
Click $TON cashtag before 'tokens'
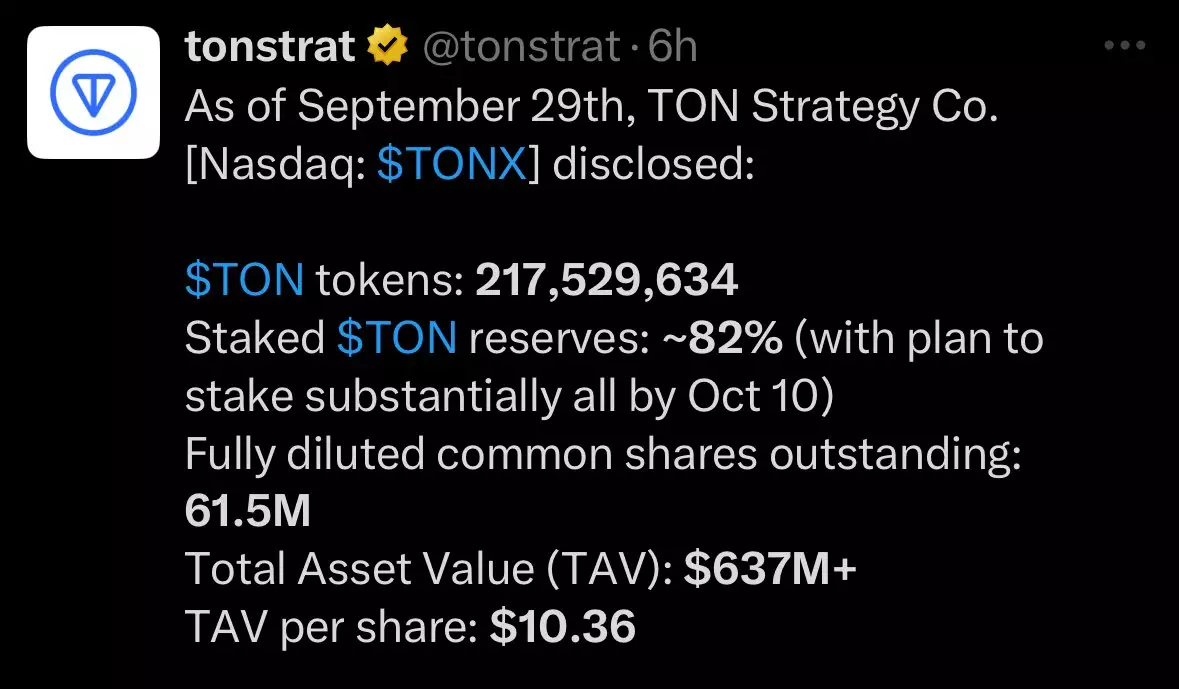pyautogui.click(x=244, y=282)
